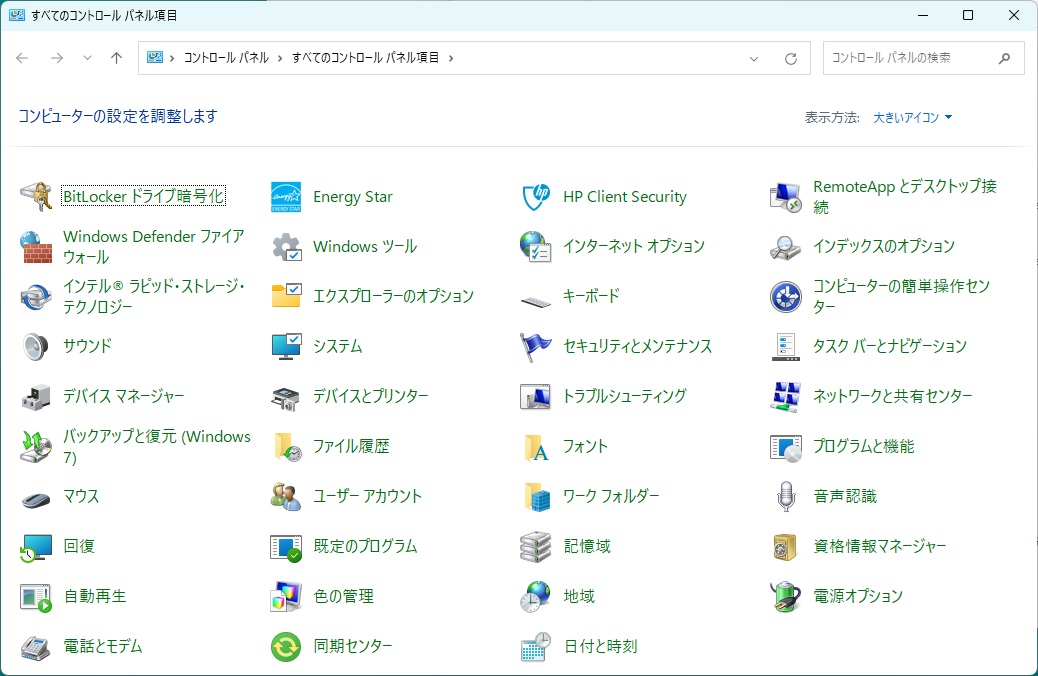
Task: Open the システム monitor icon
Action: tap(286, 346)
